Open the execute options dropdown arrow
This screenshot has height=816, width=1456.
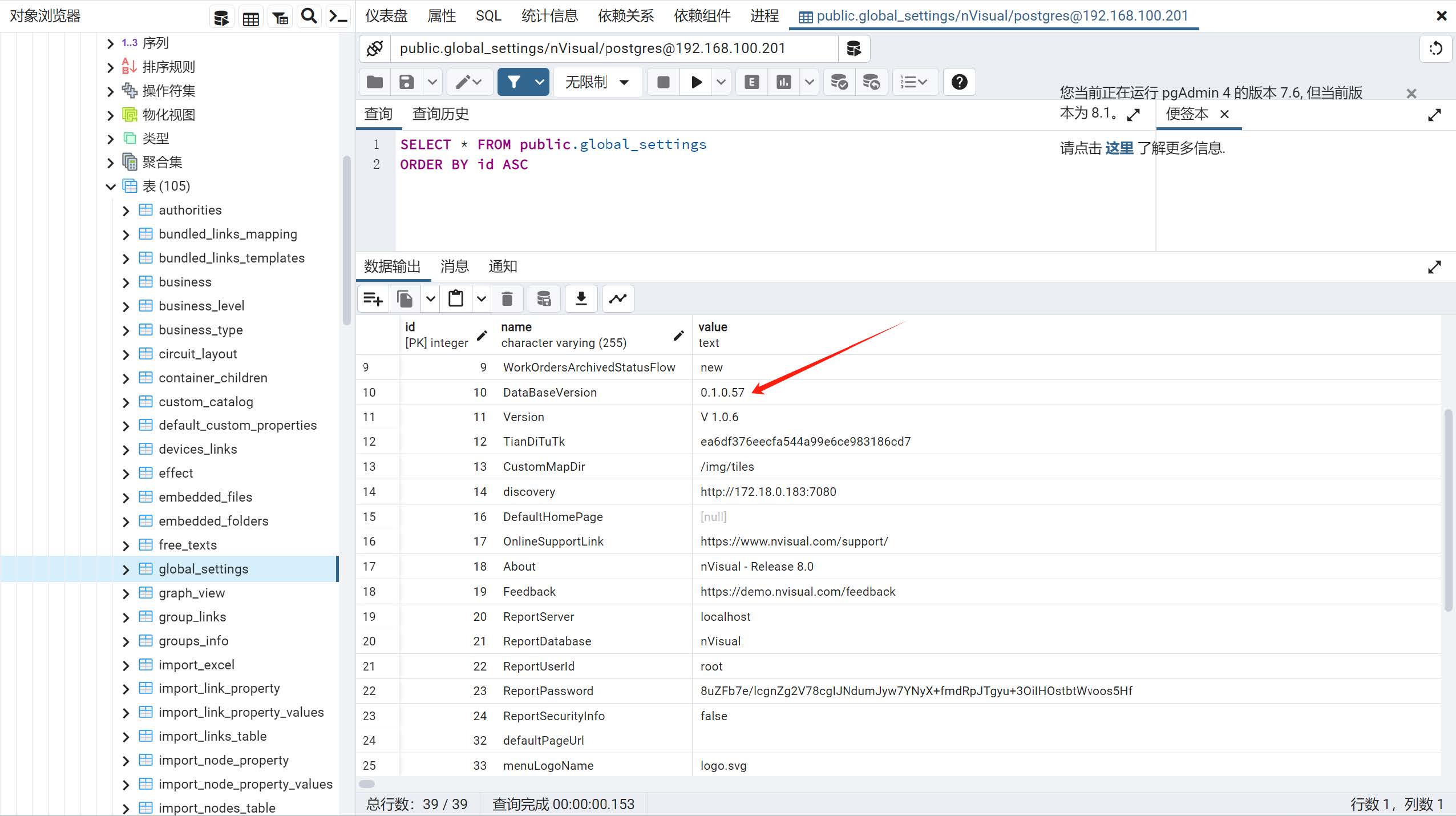point(721,82)
